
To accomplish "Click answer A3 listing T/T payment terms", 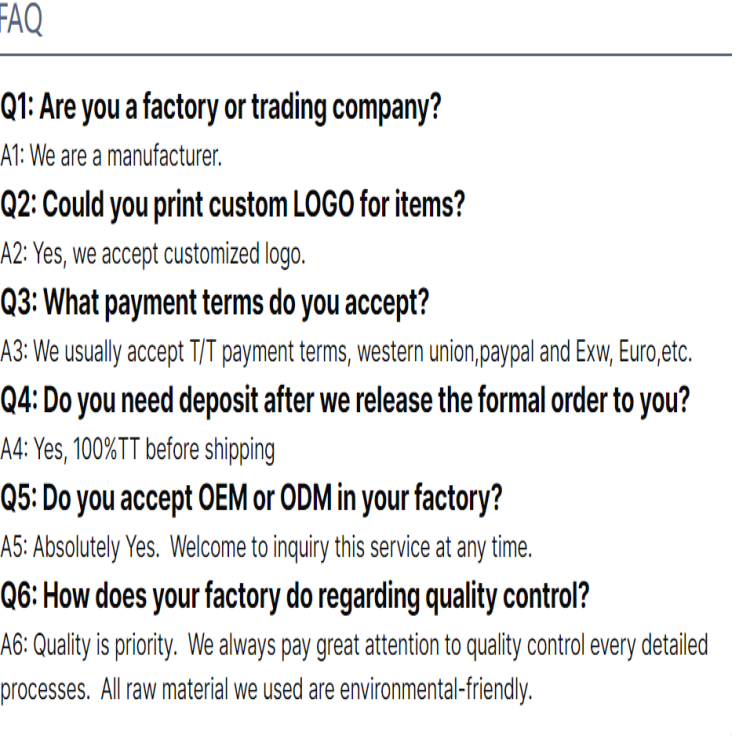I will coord(346,353).
